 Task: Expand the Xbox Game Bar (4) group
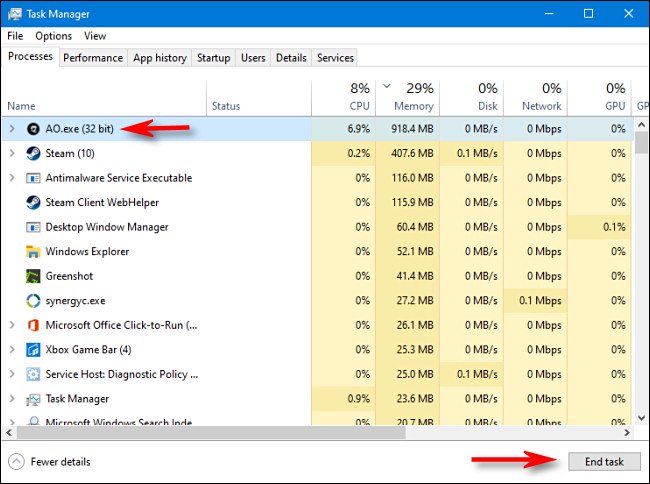(x=12, y=350)
